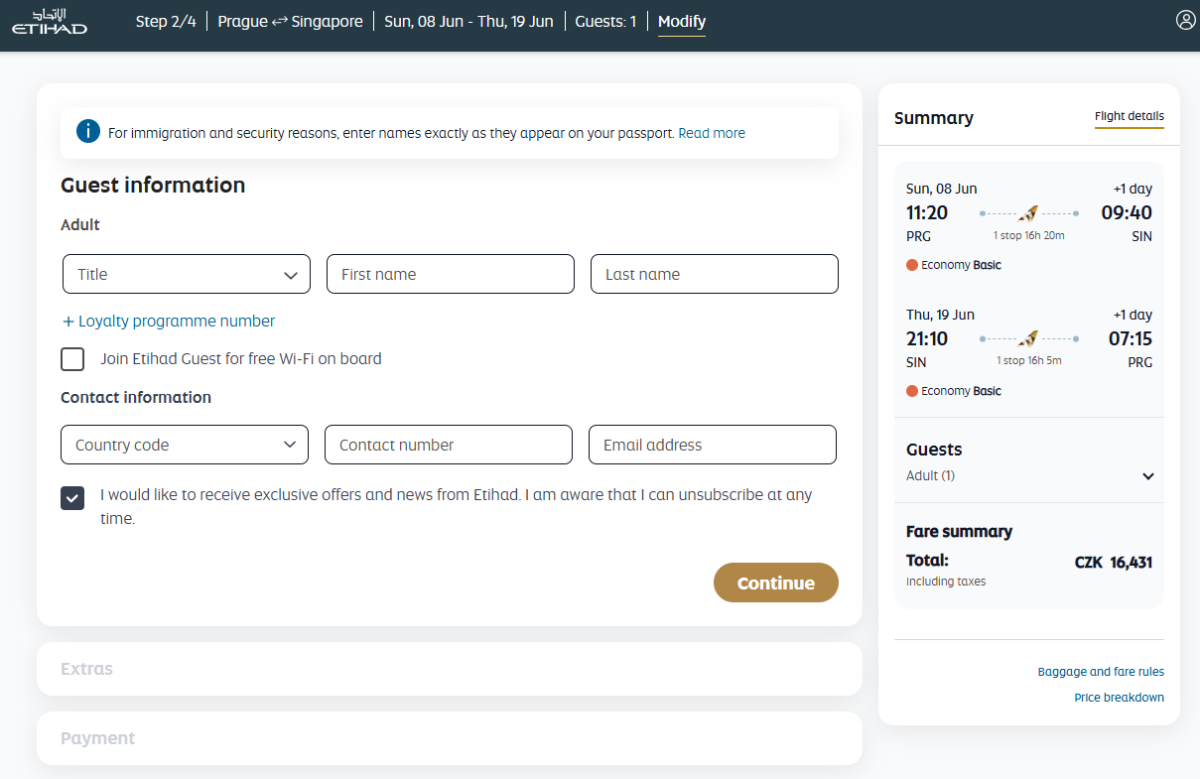
Task: Check the Join Etihad Guest checkbox
Action: tap(73, 359)
